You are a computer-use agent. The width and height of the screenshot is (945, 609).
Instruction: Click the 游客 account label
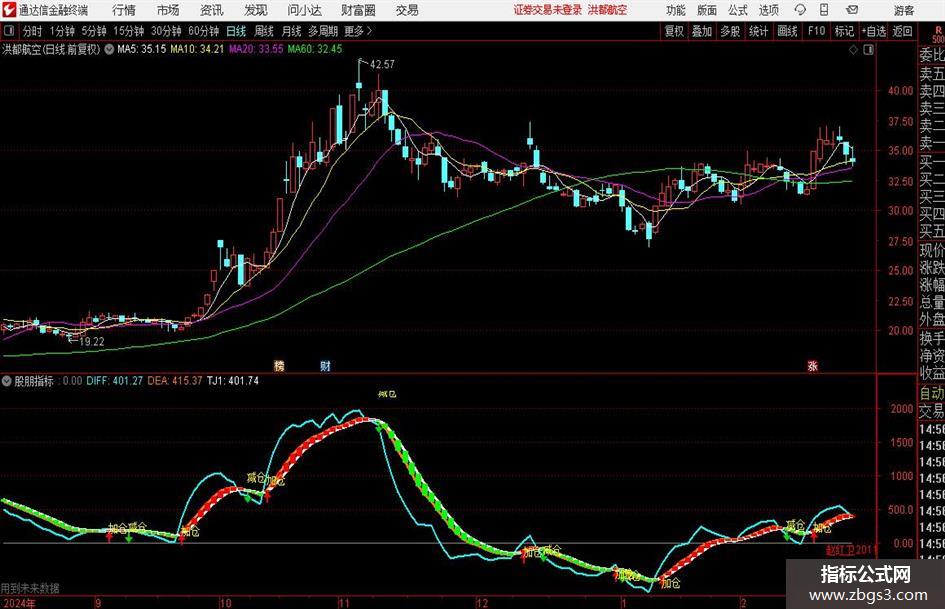pos(903,10)
